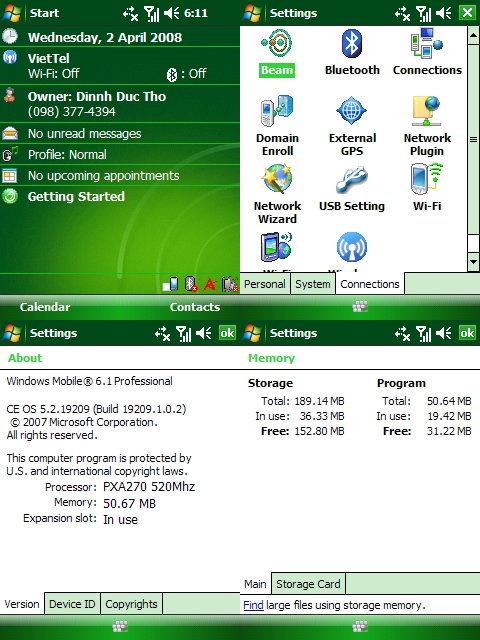Click the calendar appointments icon
The image size is (480, 640).
pyautogui.click(x=9, y=176)
